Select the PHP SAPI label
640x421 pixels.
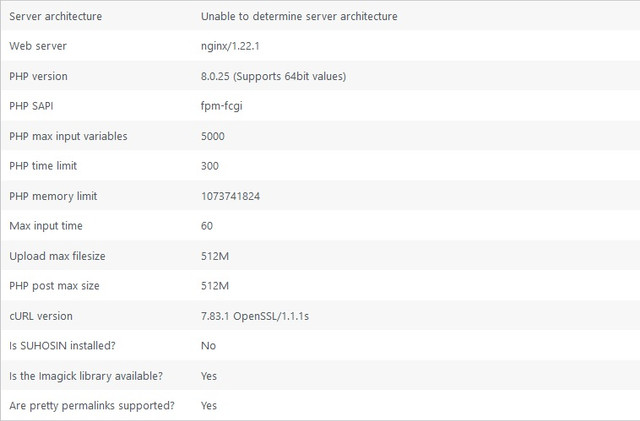pos(31,106)
